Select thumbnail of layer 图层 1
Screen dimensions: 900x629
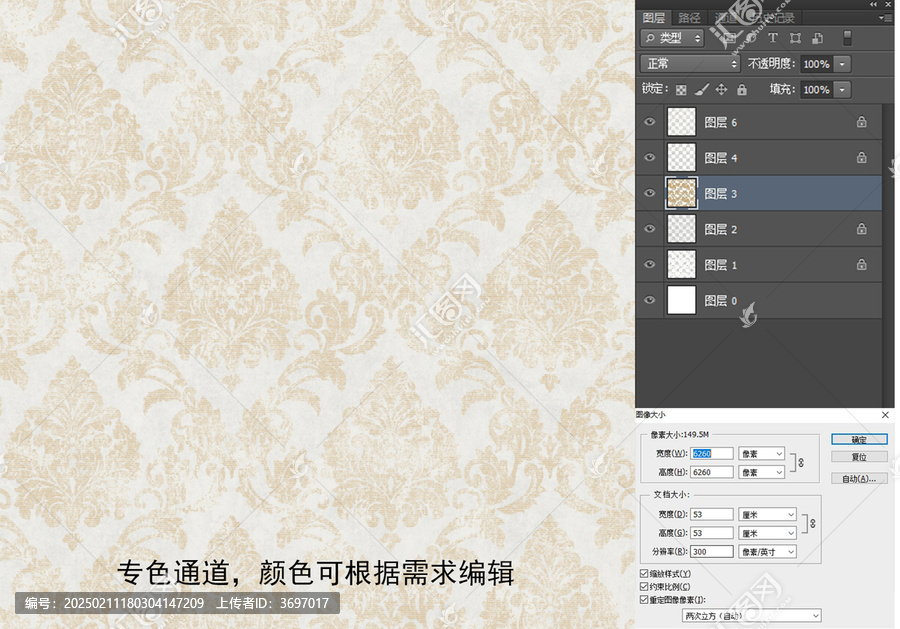(681, 264)
